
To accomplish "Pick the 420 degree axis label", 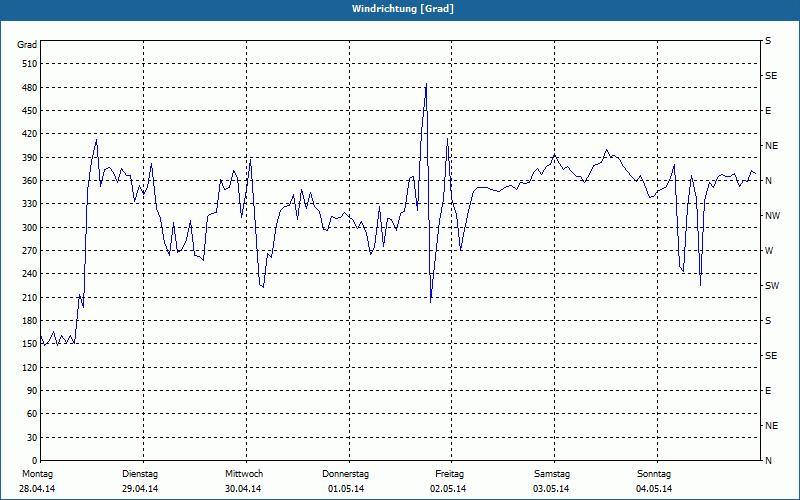I will pyautogui.click(x=30, y=134).
